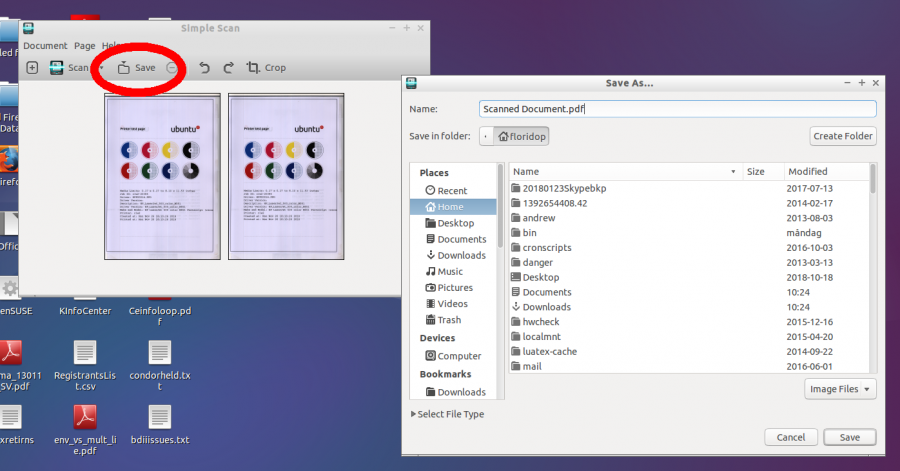Select the first scanned page thumbnail
The width and height of the screenshot is (900, 471).
point(161,177)
